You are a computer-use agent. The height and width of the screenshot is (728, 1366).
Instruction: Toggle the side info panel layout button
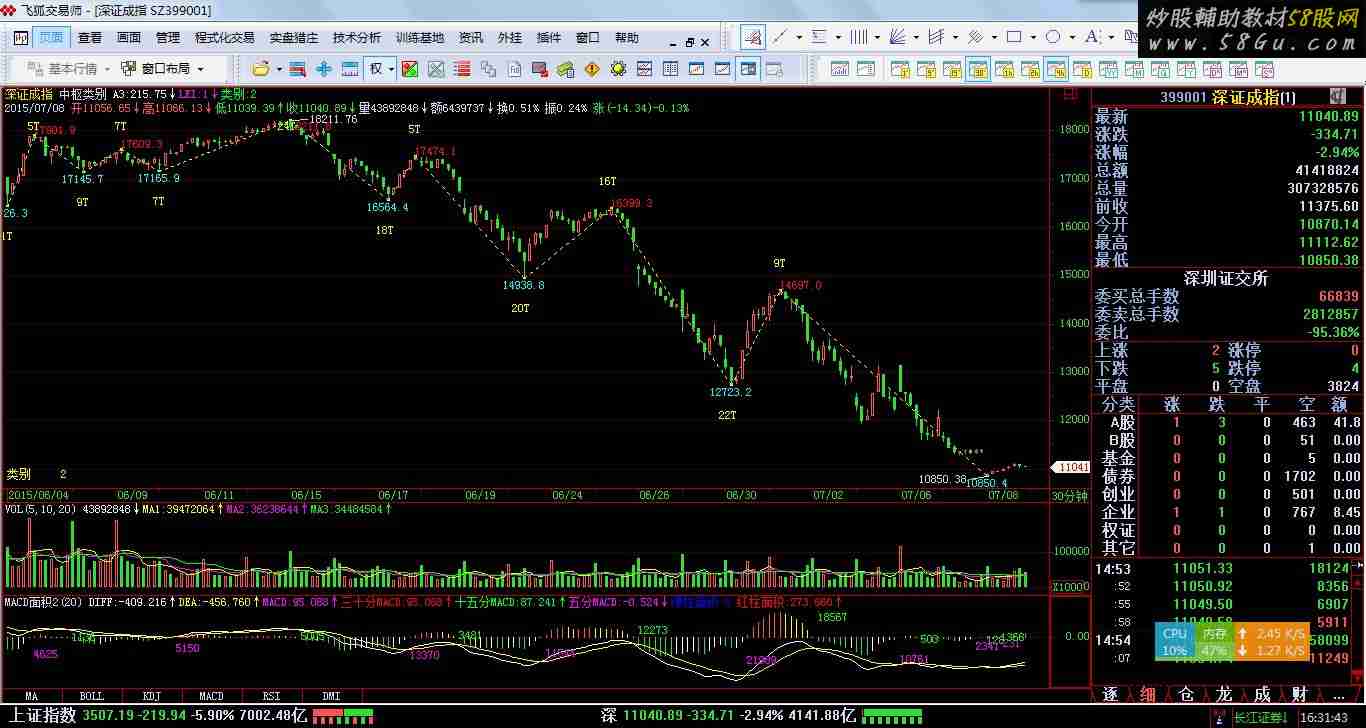[x=749, y=69]
